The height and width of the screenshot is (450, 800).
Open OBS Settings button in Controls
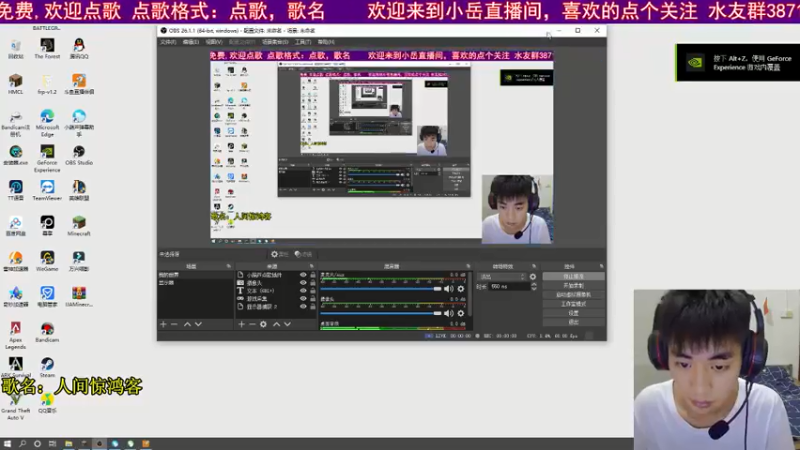573,313
